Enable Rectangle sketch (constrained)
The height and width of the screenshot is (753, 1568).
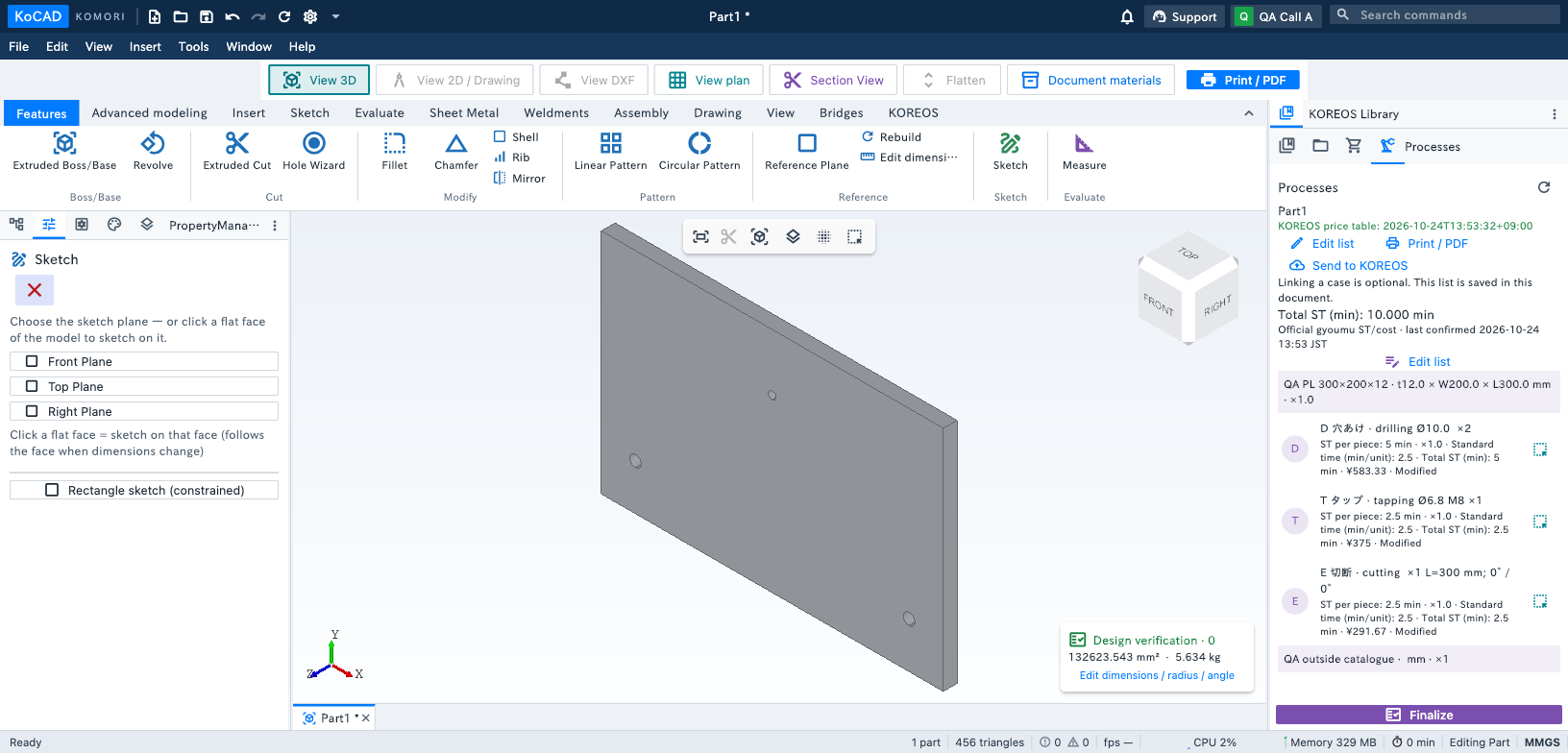click(144, 490)
